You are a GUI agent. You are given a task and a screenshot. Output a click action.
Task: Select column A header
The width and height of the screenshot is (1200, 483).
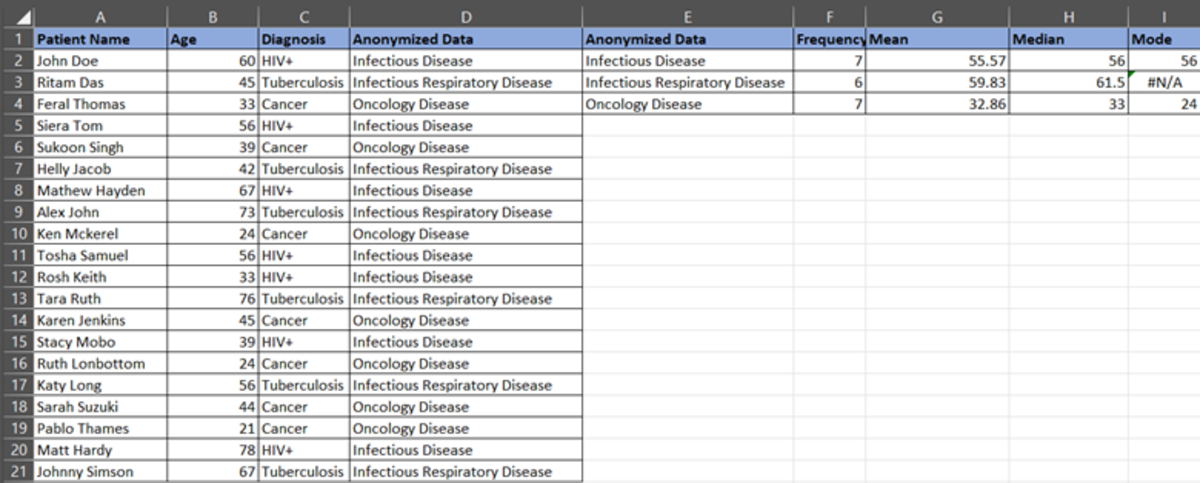100,16
